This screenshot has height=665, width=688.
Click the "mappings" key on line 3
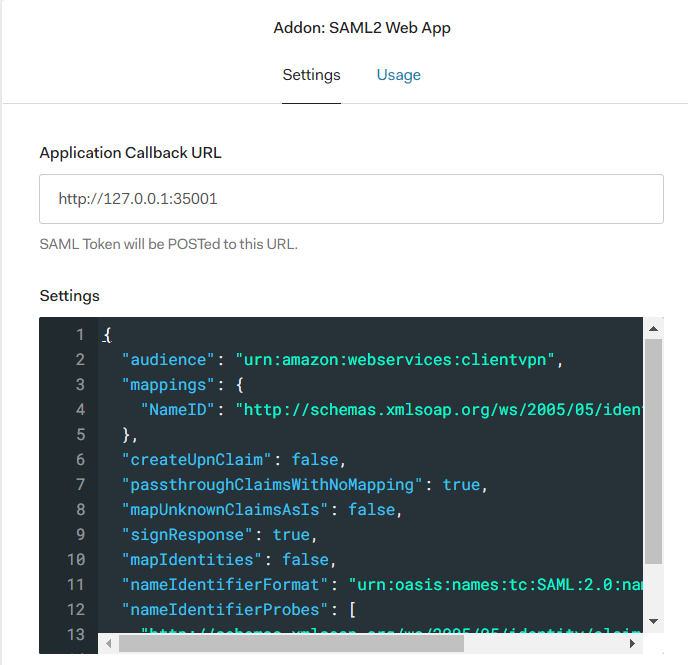168,385
